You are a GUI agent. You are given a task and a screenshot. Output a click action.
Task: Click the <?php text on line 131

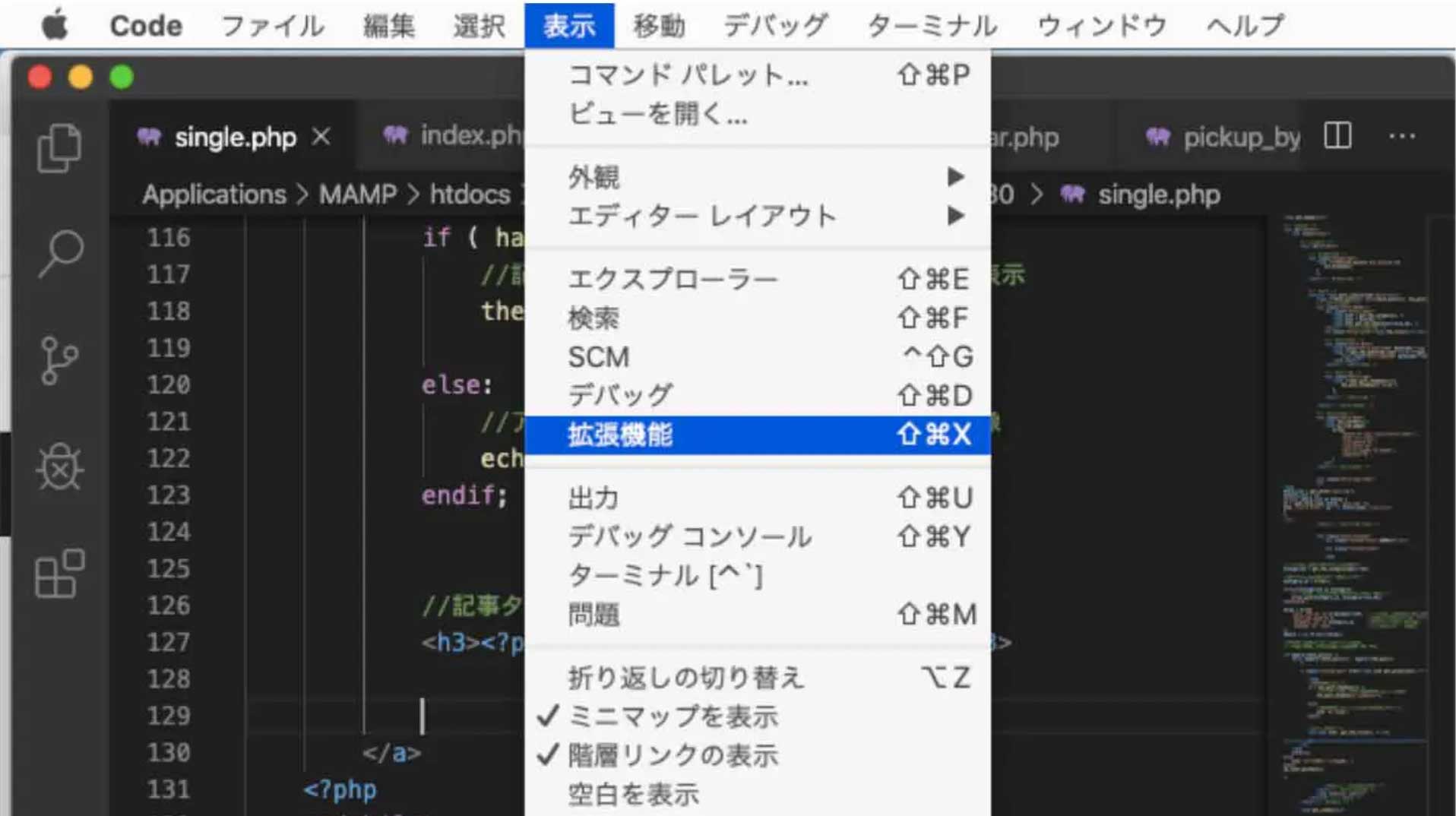(340, 790)
